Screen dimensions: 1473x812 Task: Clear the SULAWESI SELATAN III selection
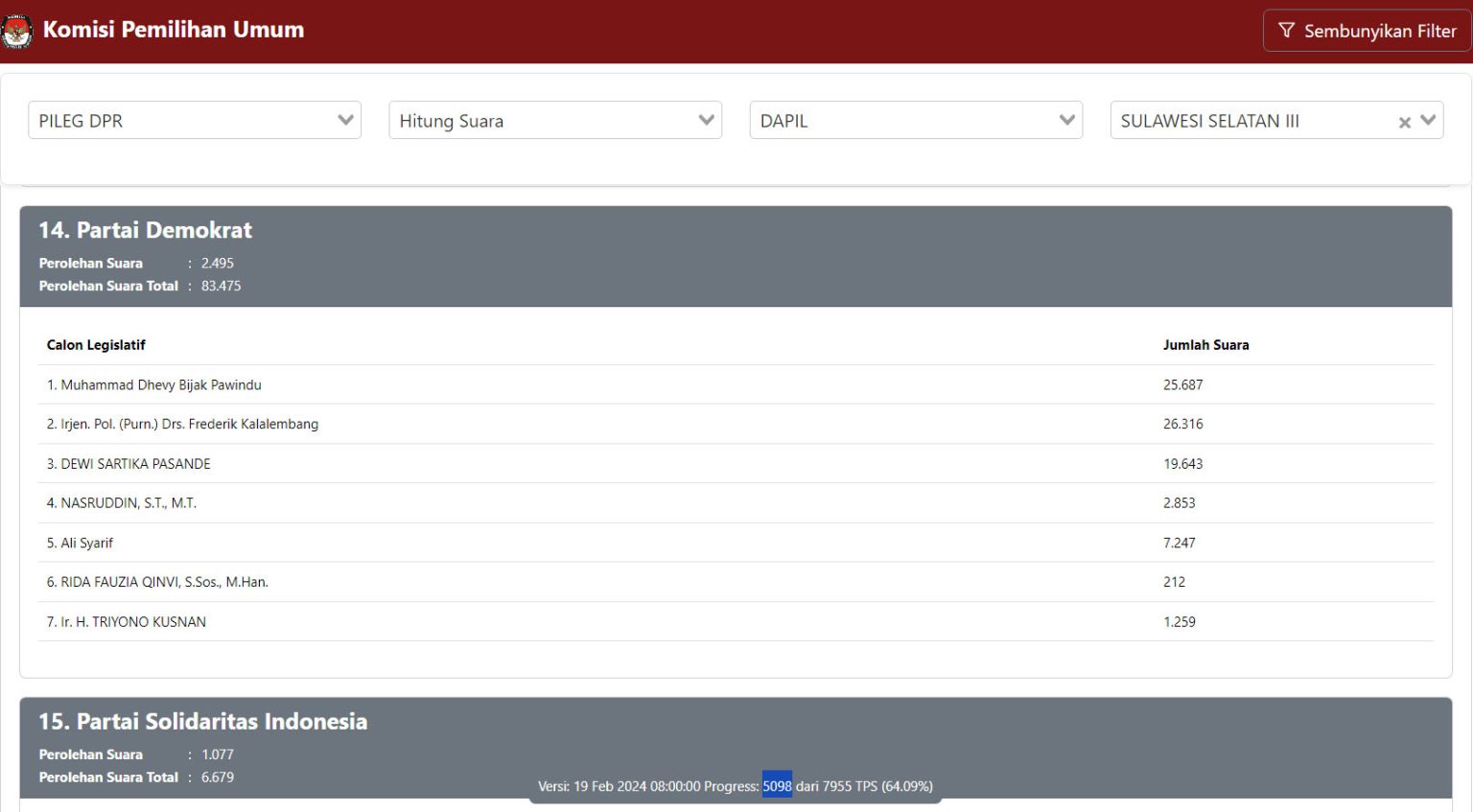(x=1405, y=123)
